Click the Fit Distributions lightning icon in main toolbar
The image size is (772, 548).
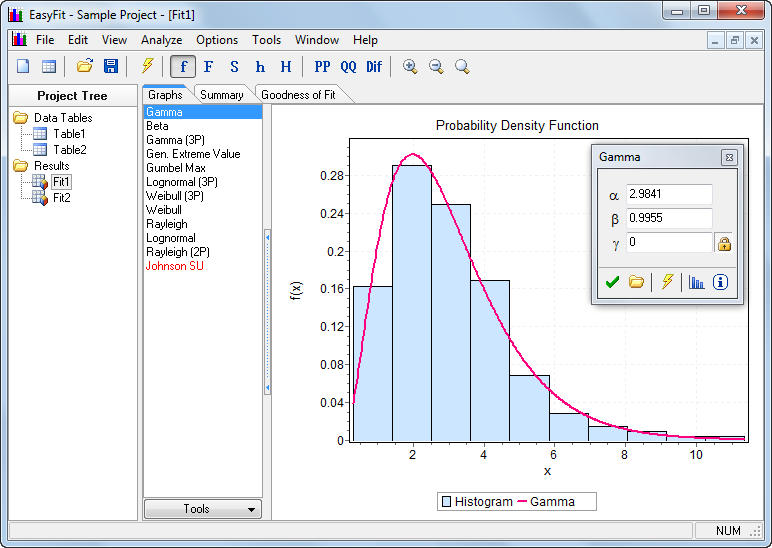click(x=147, y=67)
